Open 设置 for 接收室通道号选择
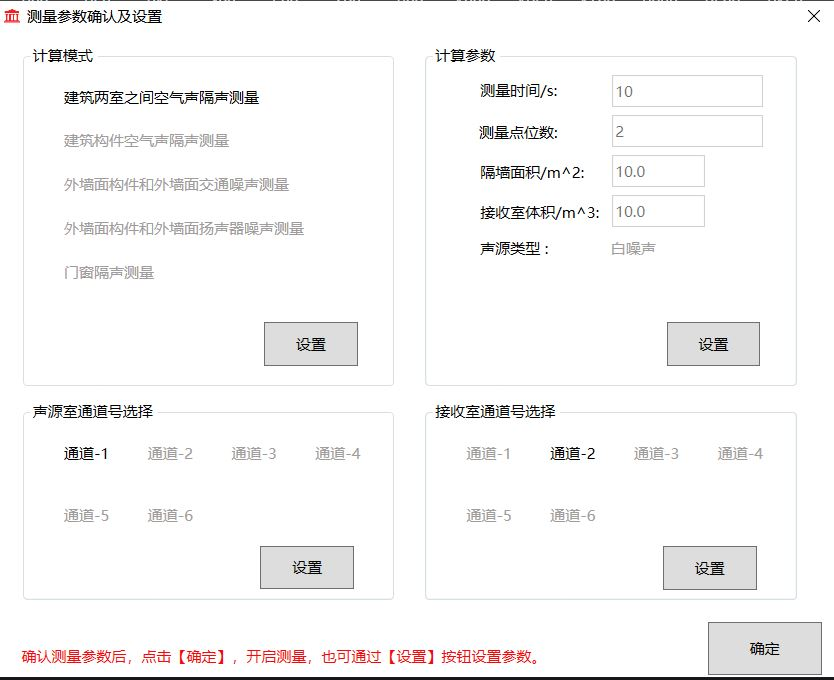The height and width of the screenshot is (680, 834). [x=709, y=568]
